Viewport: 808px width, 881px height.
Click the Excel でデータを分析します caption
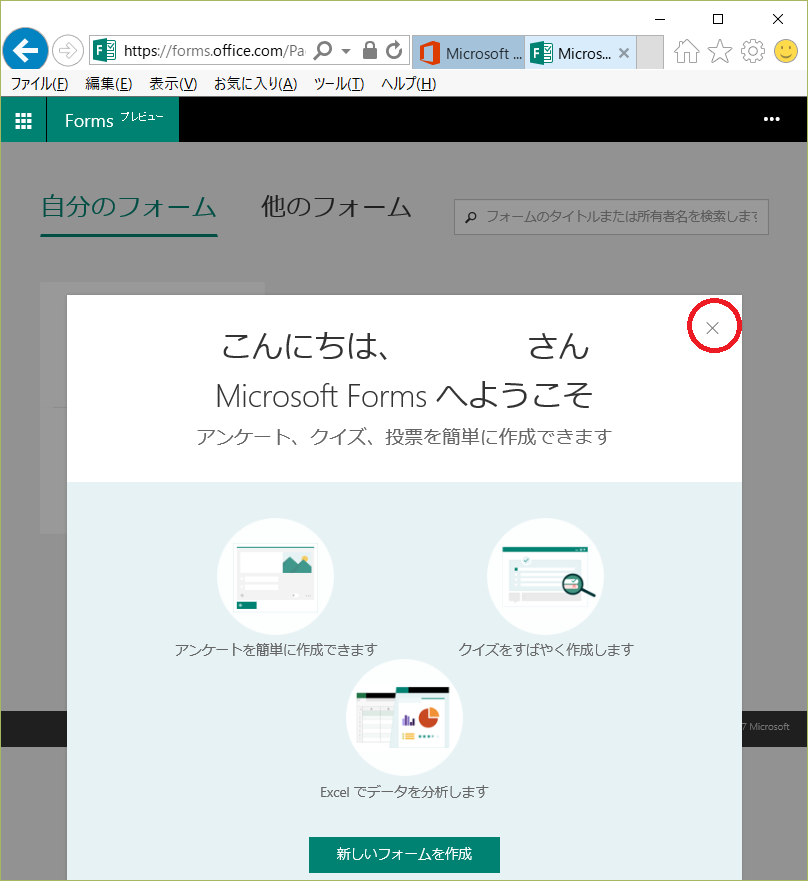pos(404,792)
